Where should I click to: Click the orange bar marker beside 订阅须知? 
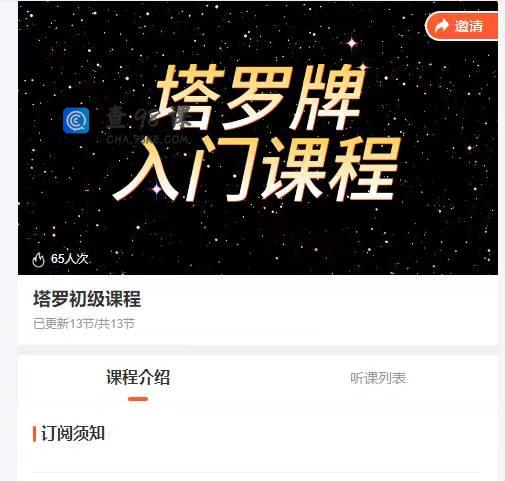click(34, 434)
